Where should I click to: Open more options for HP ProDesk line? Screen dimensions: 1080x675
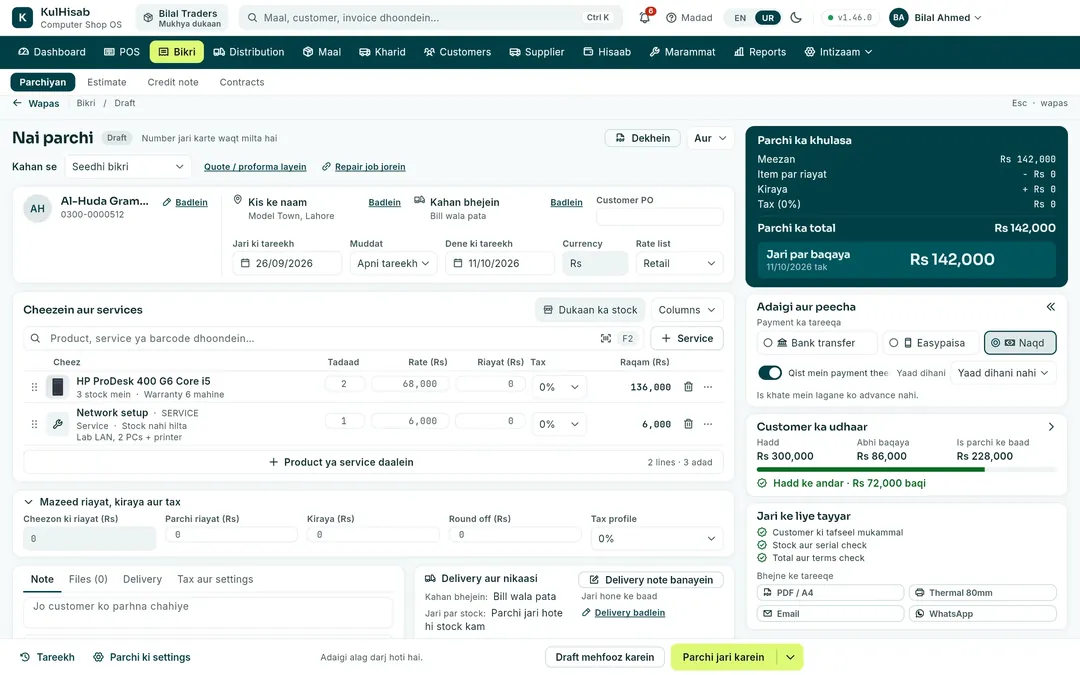[708, 386]
